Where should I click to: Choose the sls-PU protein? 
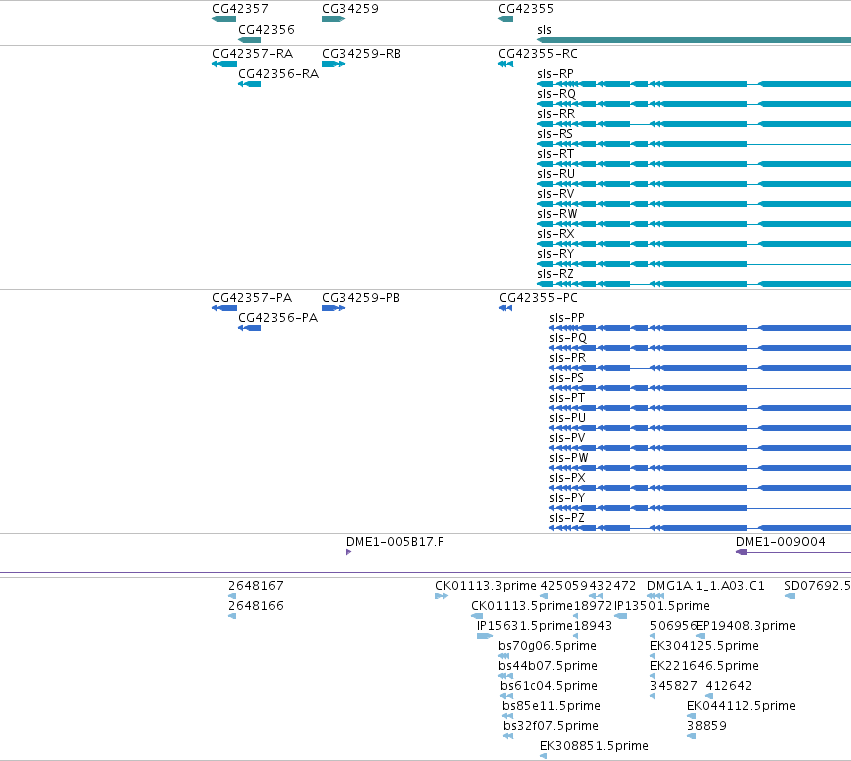(x=700, y=428)
